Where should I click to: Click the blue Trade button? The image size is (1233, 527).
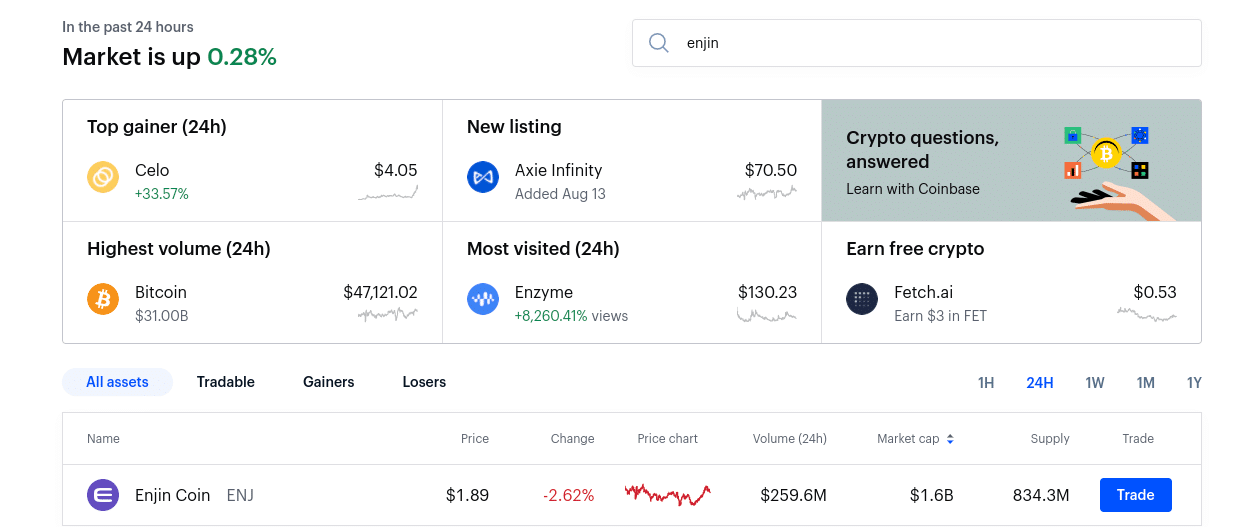coord(1136,495)
